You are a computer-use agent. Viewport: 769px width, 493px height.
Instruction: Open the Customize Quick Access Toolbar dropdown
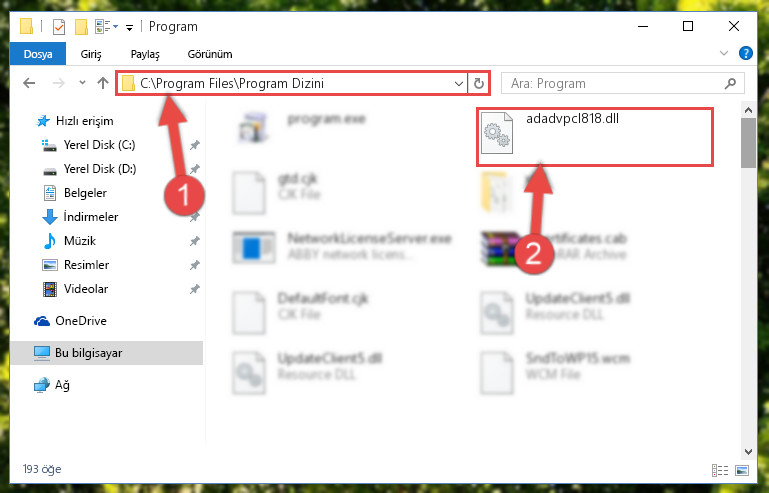[x=129, y=27]
